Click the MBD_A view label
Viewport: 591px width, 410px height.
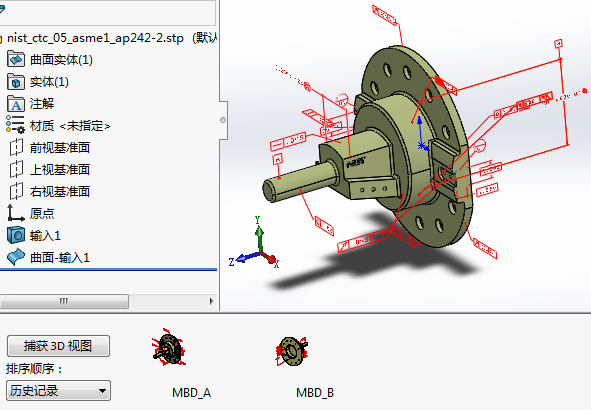(191, 393)
